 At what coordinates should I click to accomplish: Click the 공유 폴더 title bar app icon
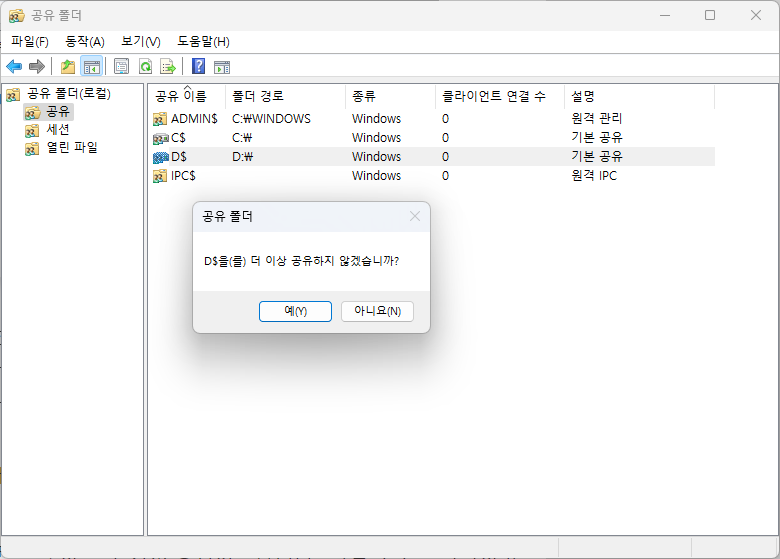pos(16,16)
